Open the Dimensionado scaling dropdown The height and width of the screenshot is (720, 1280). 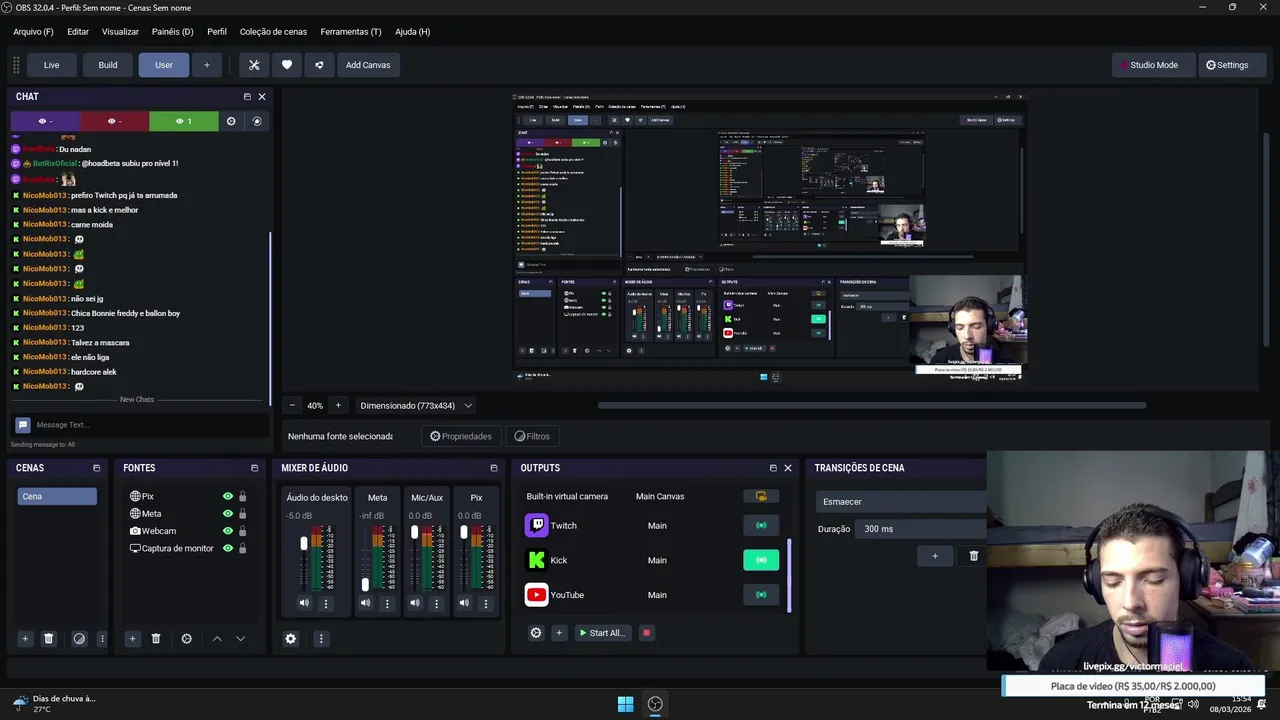pyautogui.click(x=416, y=406)
